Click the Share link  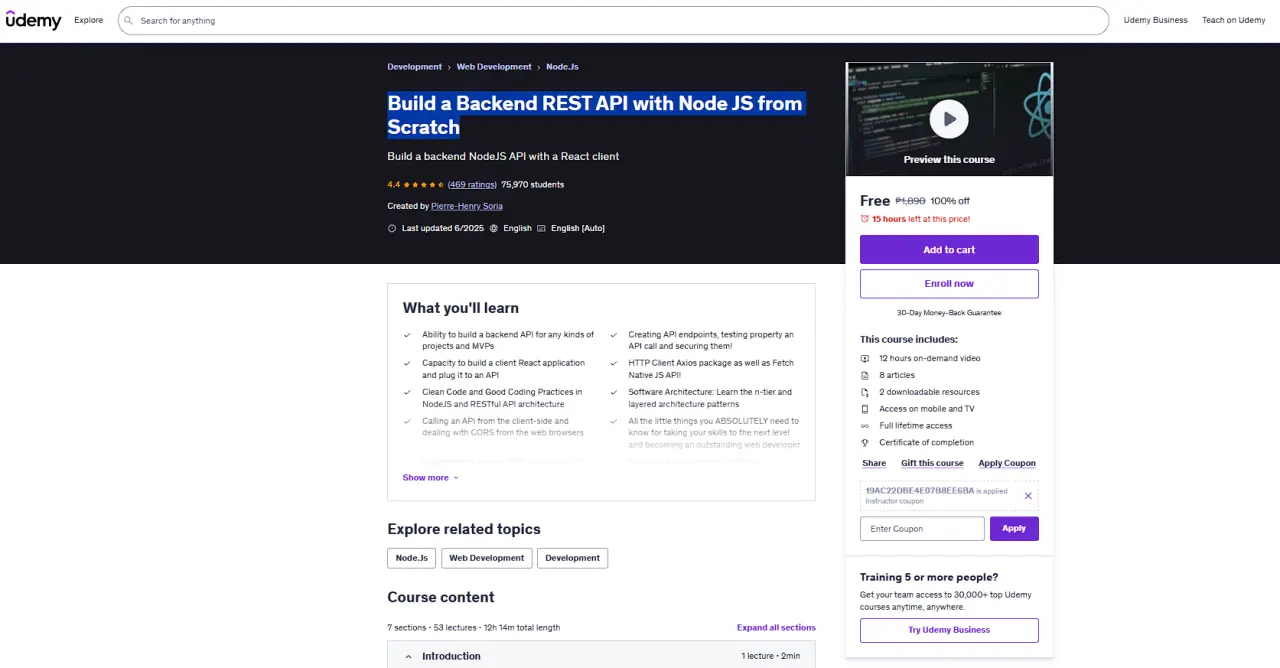[874, 464]
